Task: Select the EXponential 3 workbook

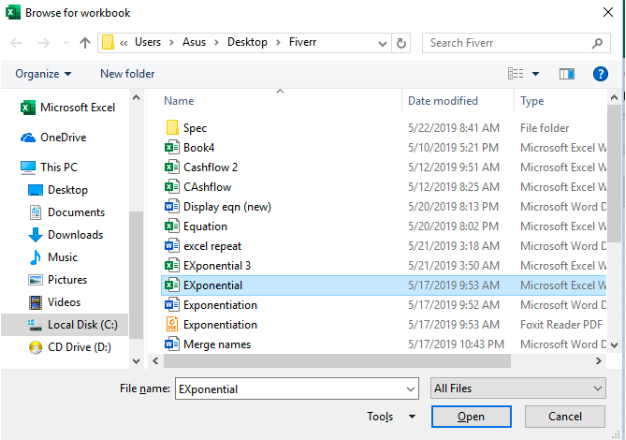Action: click(x=383, y=266)
